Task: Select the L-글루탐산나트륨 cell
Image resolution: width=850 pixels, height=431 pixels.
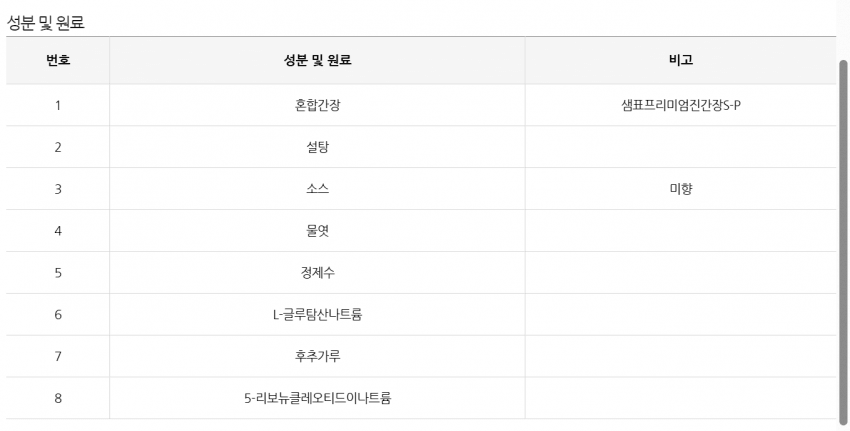Action: pos(317,315)
